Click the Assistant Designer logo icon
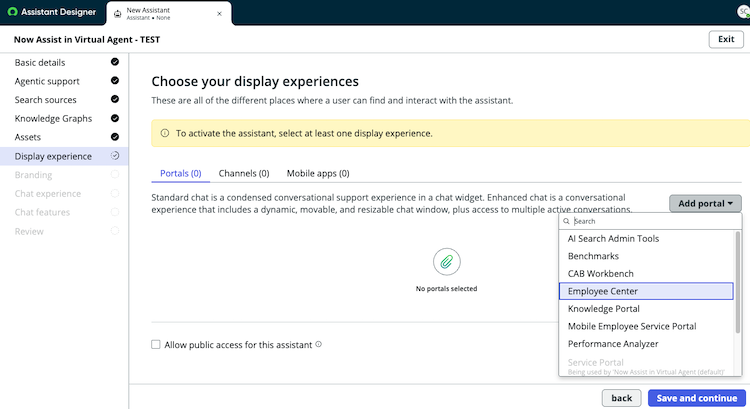 click(12, 12)
